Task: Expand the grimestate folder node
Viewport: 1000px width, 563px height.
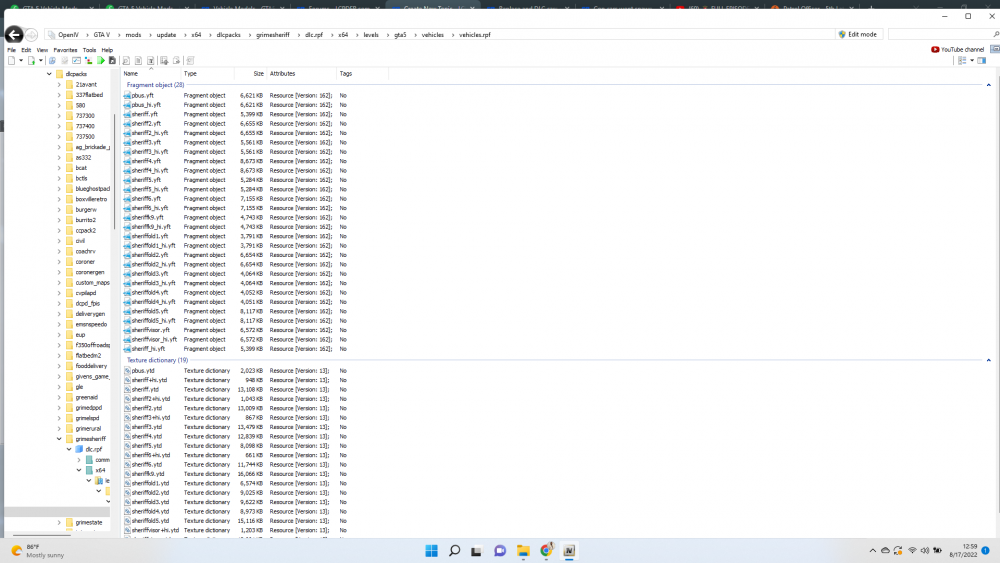Action: [59, 522]
